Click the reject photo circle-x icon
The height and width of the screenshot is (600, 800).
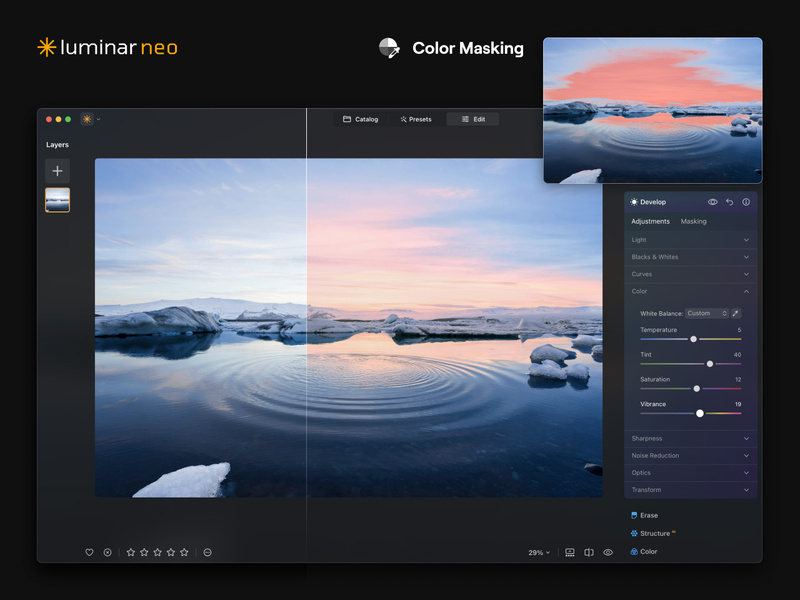tap(107, 552)
